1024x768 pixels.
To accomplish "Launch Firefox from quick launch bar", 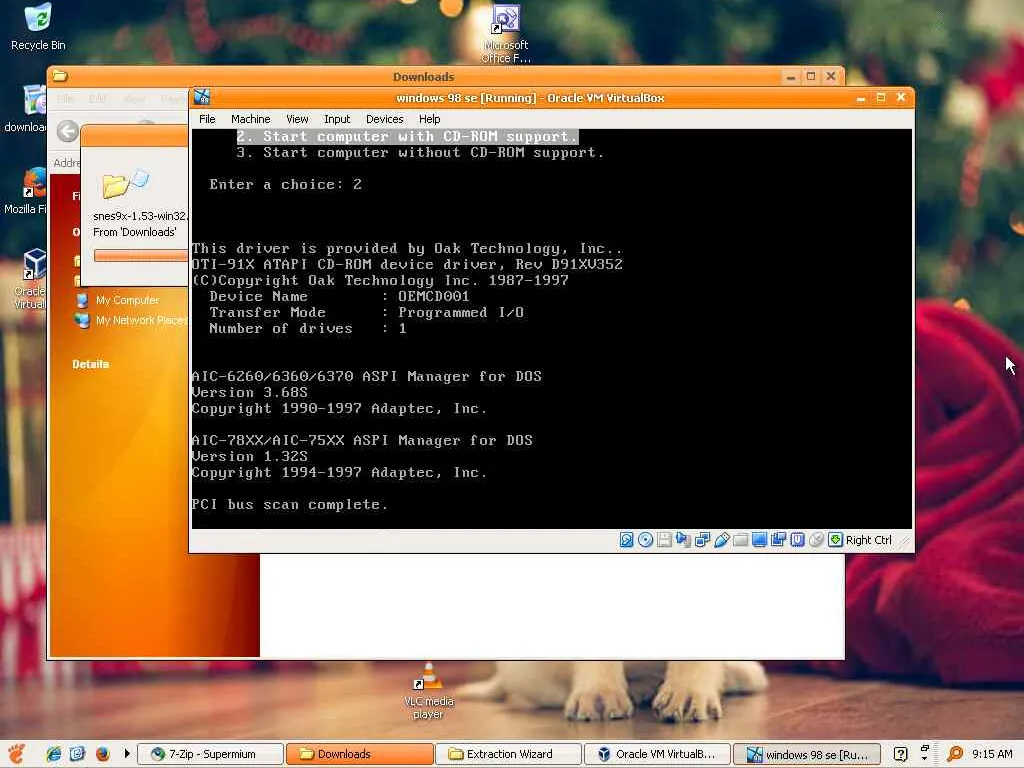I will (103, 754).
